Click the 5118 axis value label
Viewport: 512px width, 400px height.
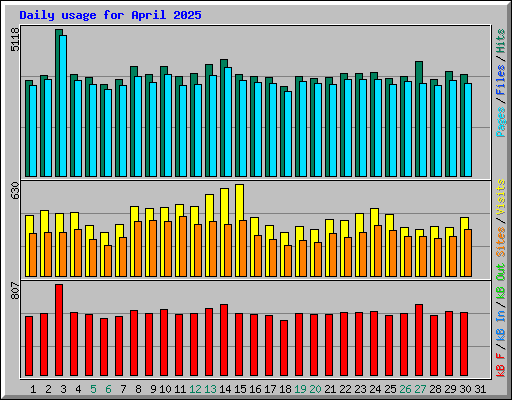tap(15, 40)
